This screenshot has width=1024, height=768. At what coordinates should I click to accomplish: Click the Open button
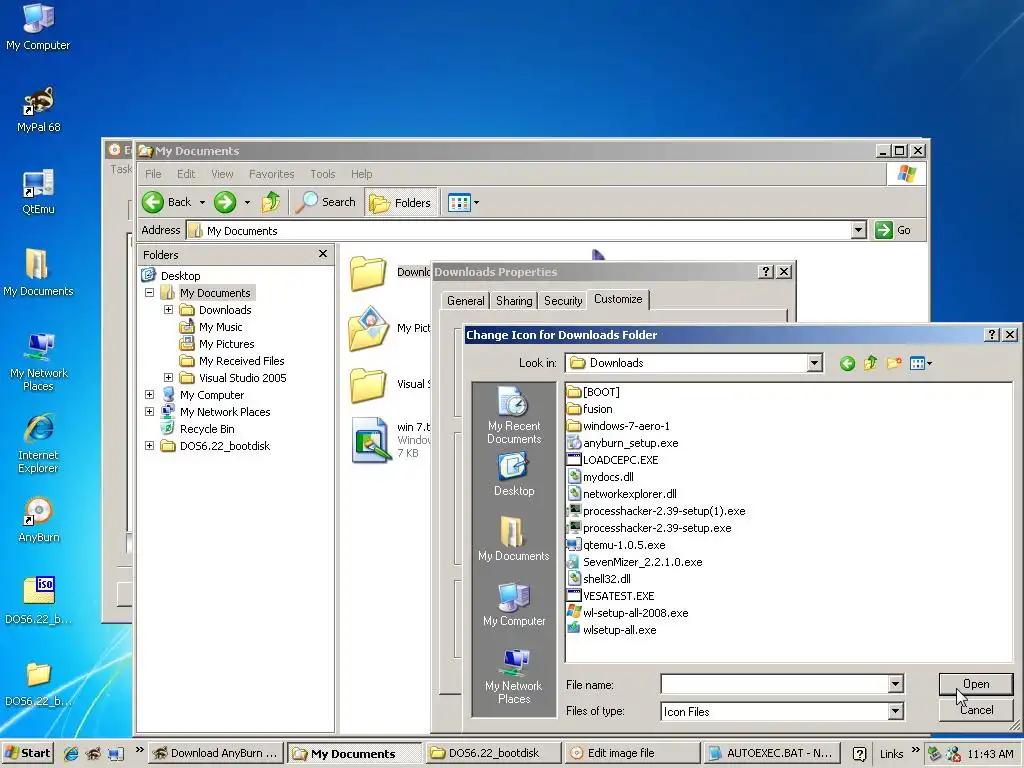[976, 684]
